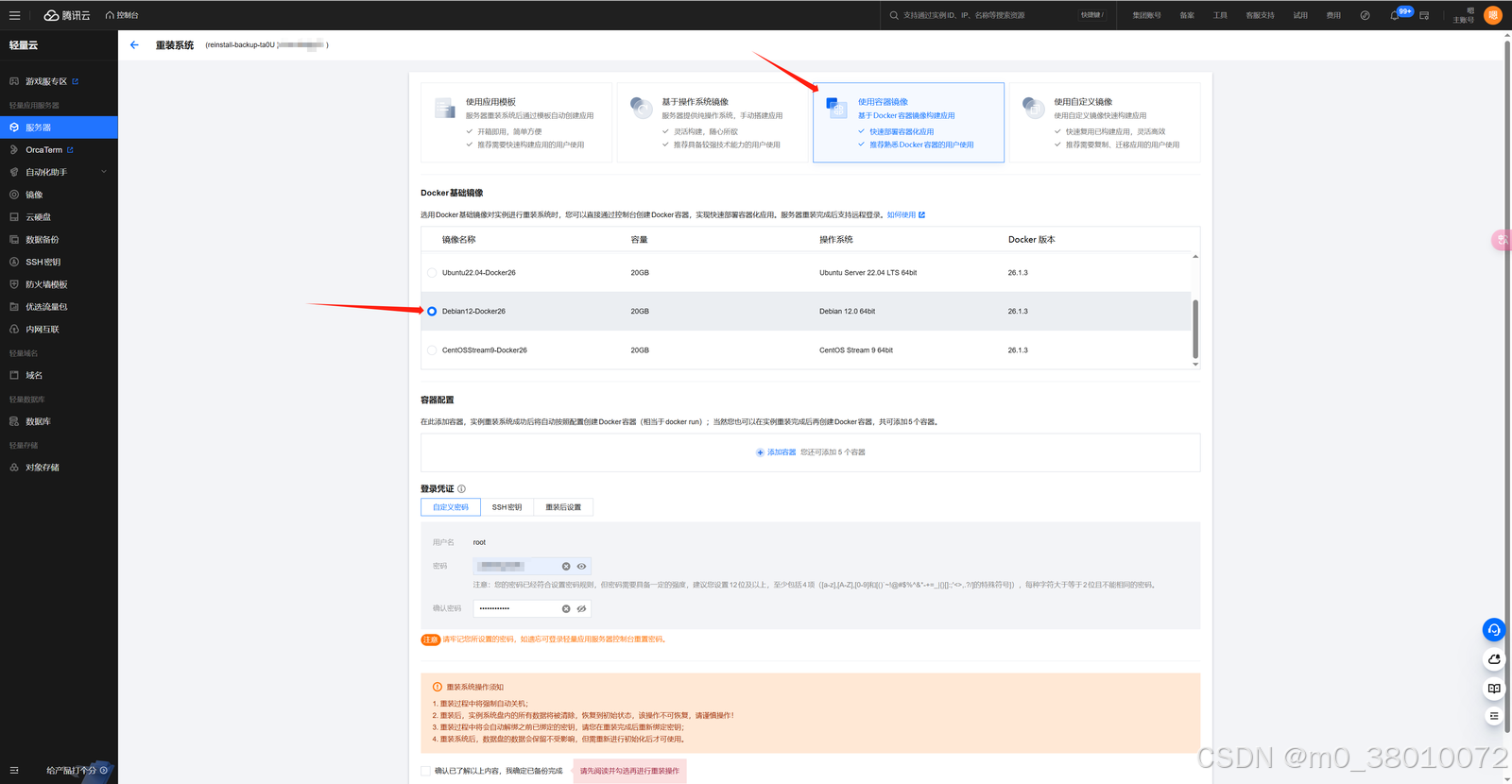Screen dimensions: 1512x784
Task: Click the 密码 password field
Action: (532, 566)
